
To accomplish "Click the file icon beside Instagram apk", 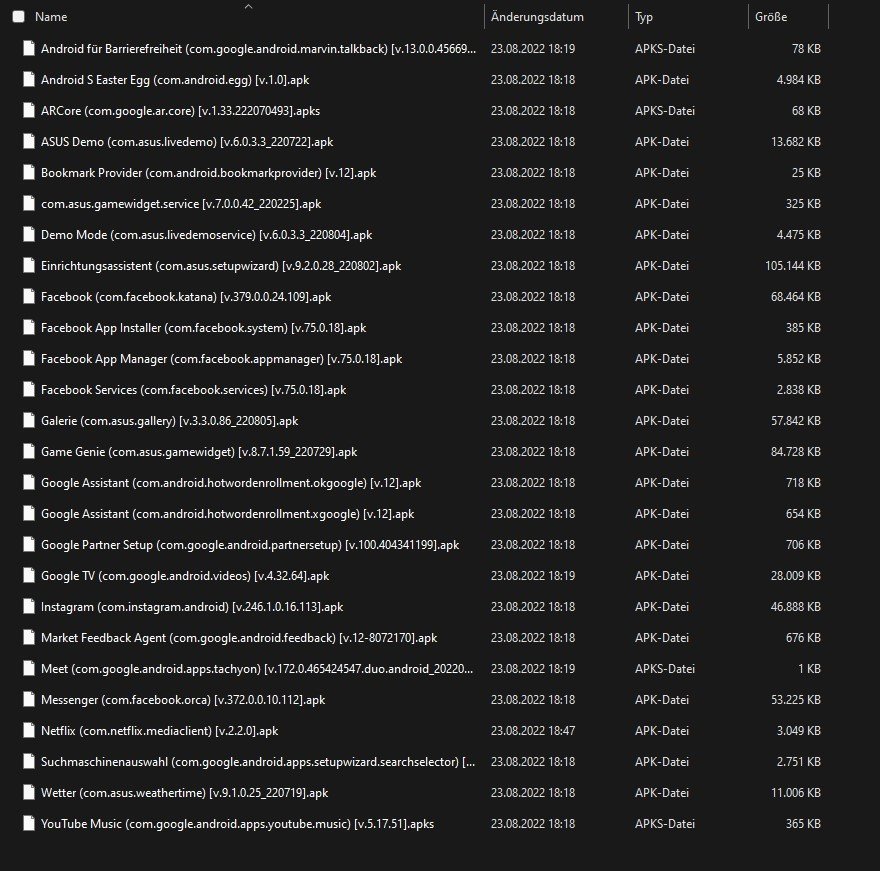I will pos(28,607).
